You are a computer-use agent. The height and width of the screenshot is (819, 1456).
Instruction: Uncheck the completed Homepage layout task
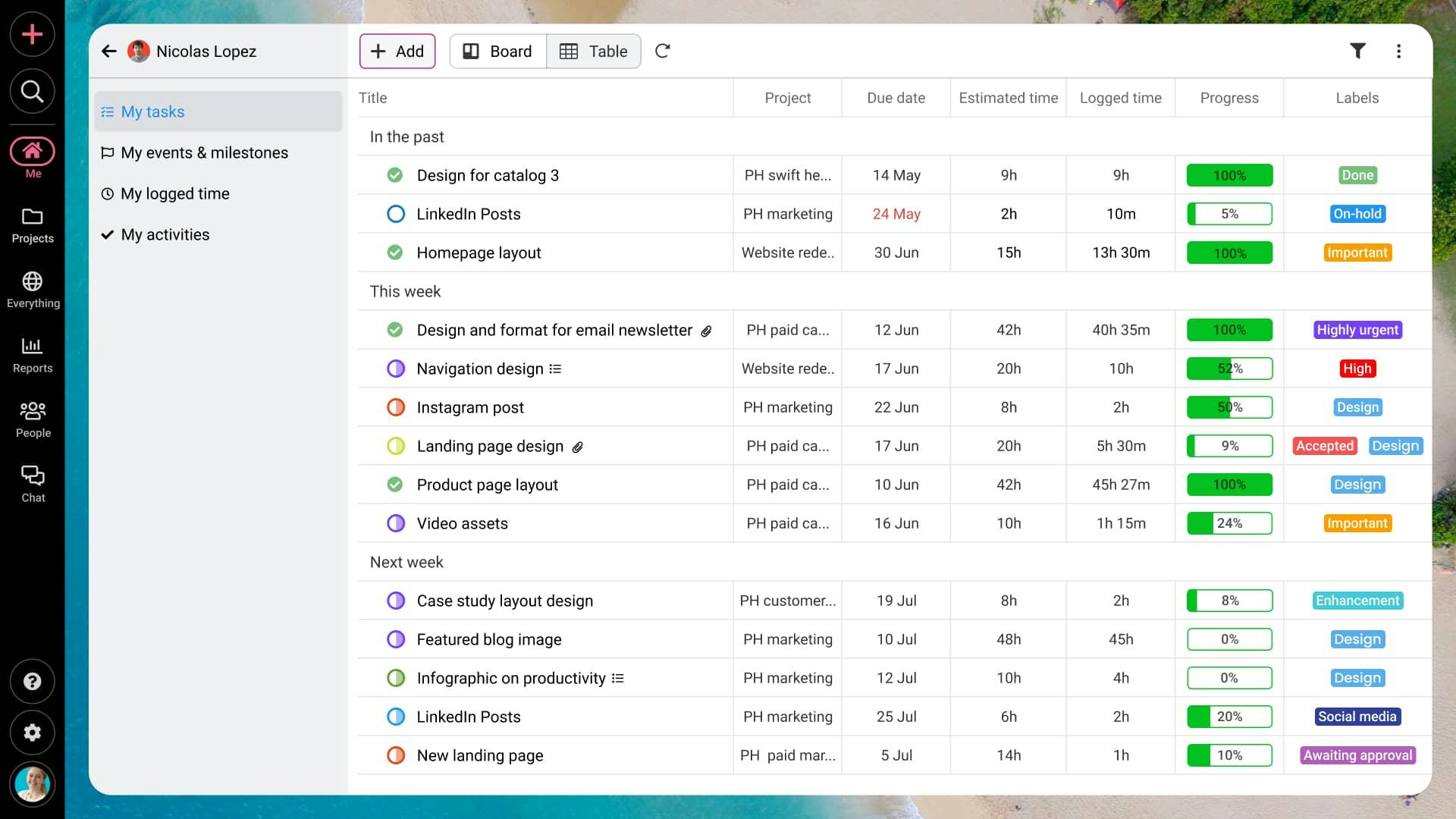point(394,253)
